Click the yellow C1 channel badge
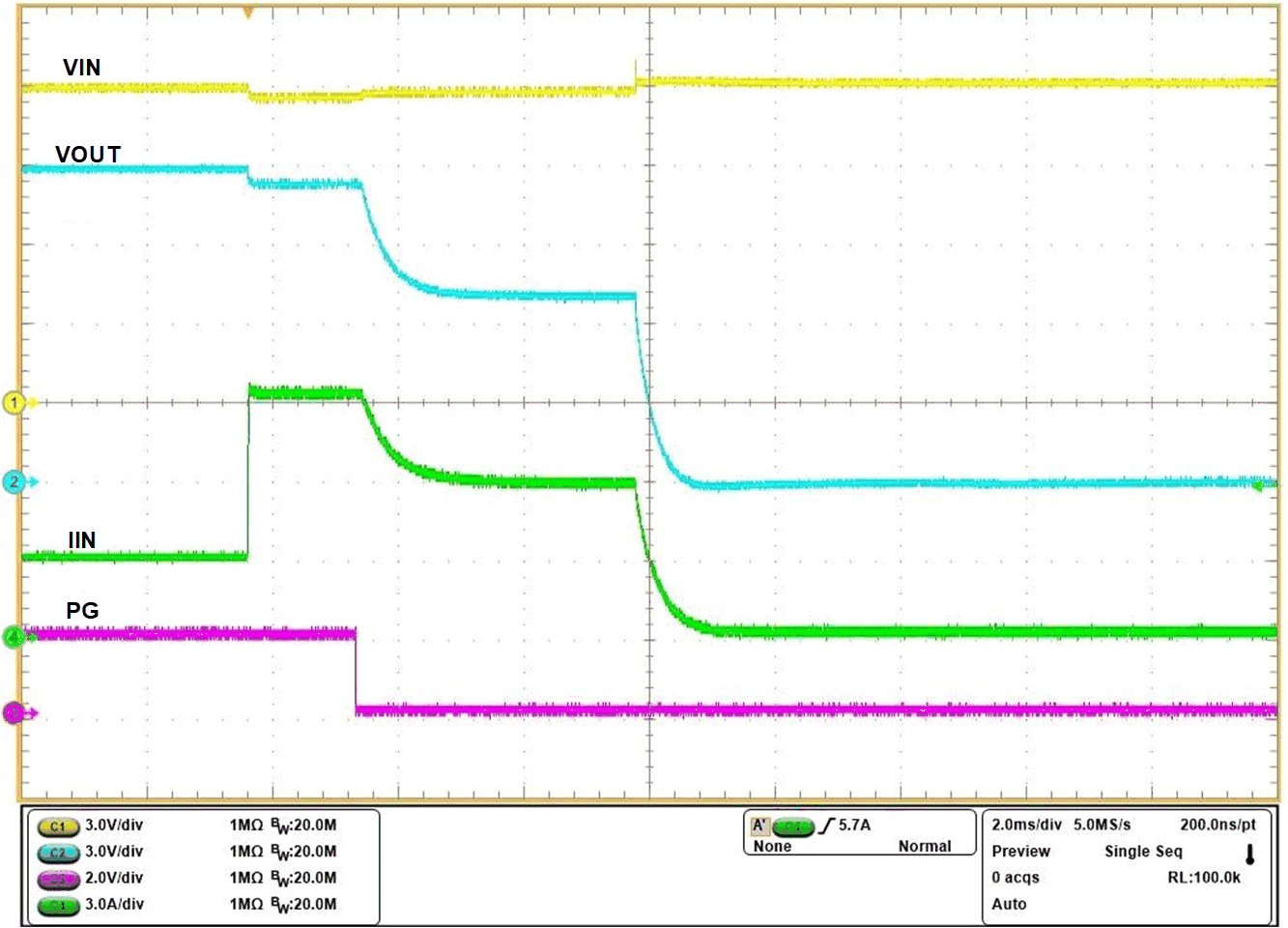The height and width of the screenshot is (928, 1288). (x=58, y=826)
